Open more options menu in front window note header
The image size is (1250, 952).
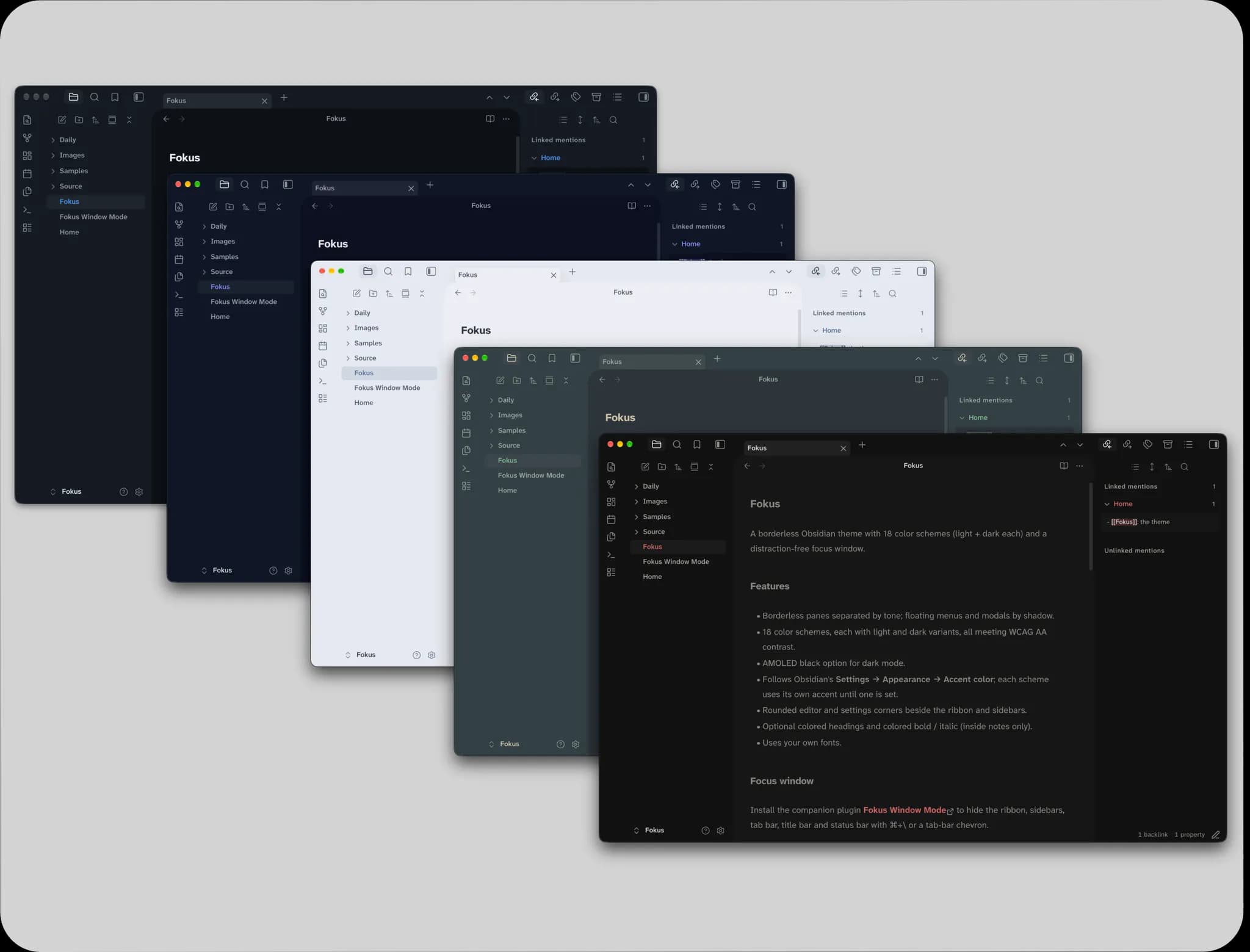click(x=1080, y=466)
